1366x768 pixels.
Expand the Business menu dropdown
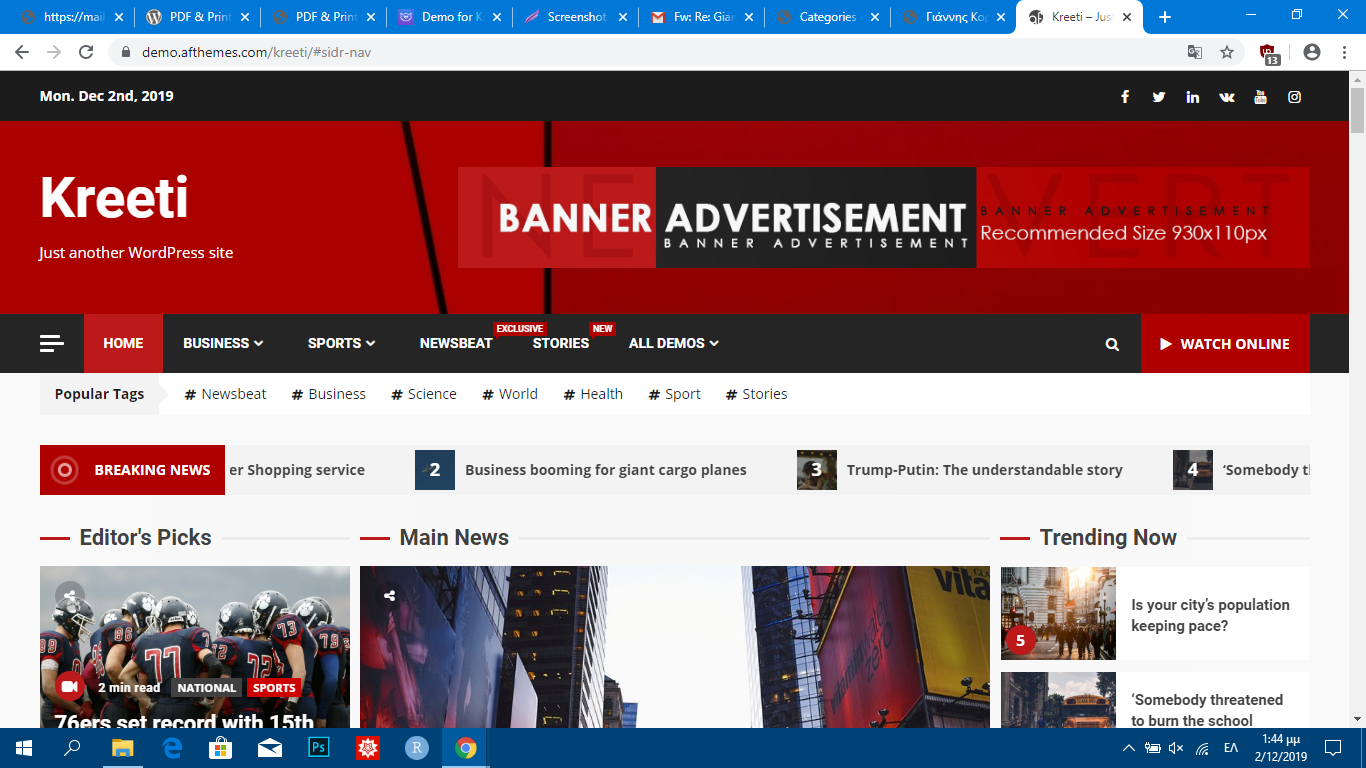point(223,343)
